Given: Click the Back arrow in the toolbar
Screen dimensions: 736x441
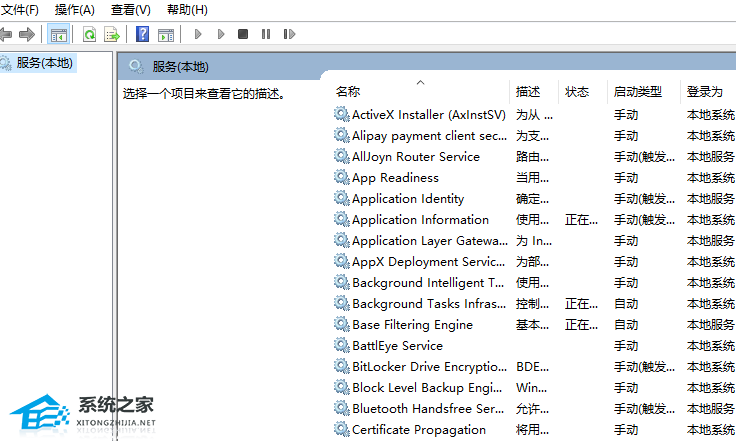Looking at the screenshot, I should coord(6,35).
